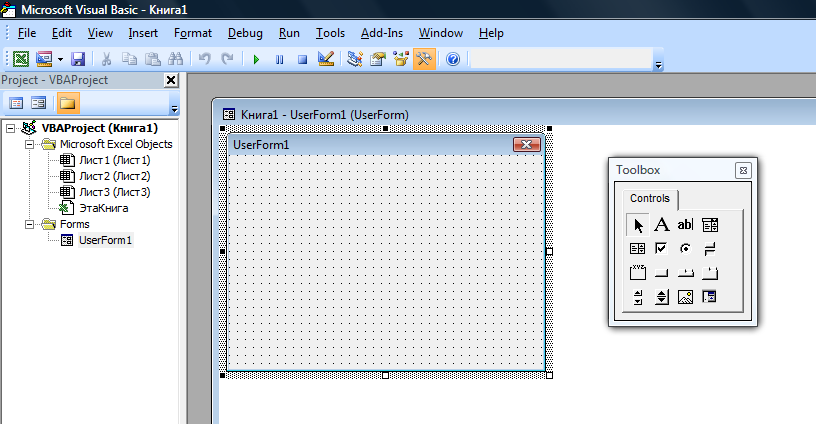Close the Toolbox window

743,170
